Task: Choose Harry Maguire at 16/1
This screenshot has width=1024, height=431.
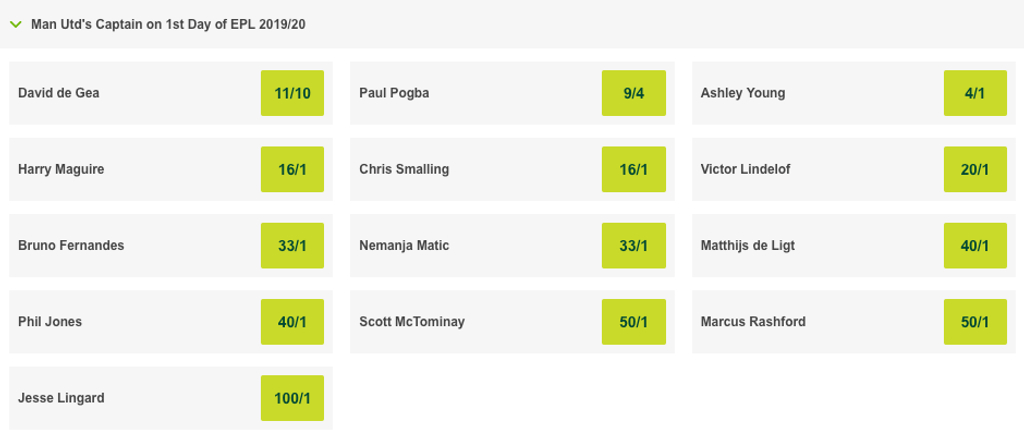Action: [x=292, y=169]
